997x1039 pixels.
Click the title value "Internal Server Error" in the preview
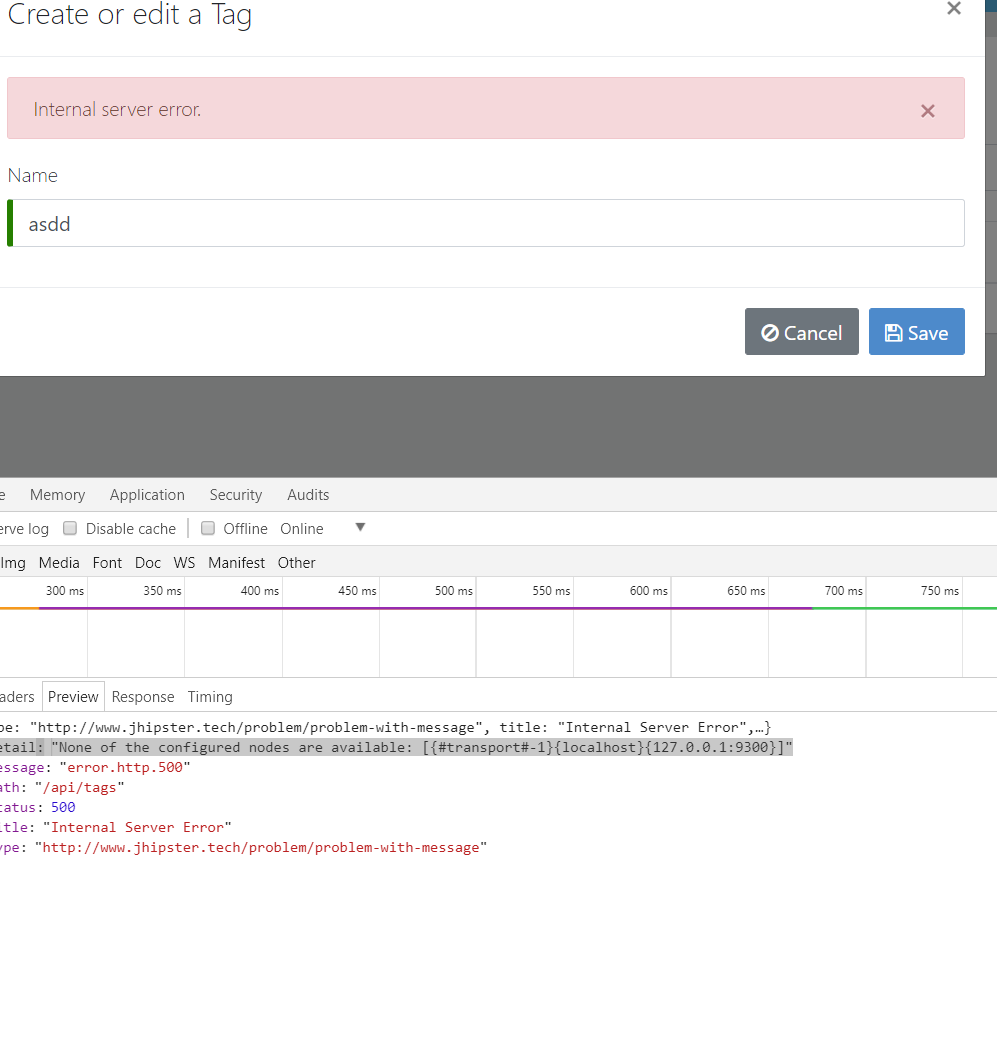coord(137,827)
